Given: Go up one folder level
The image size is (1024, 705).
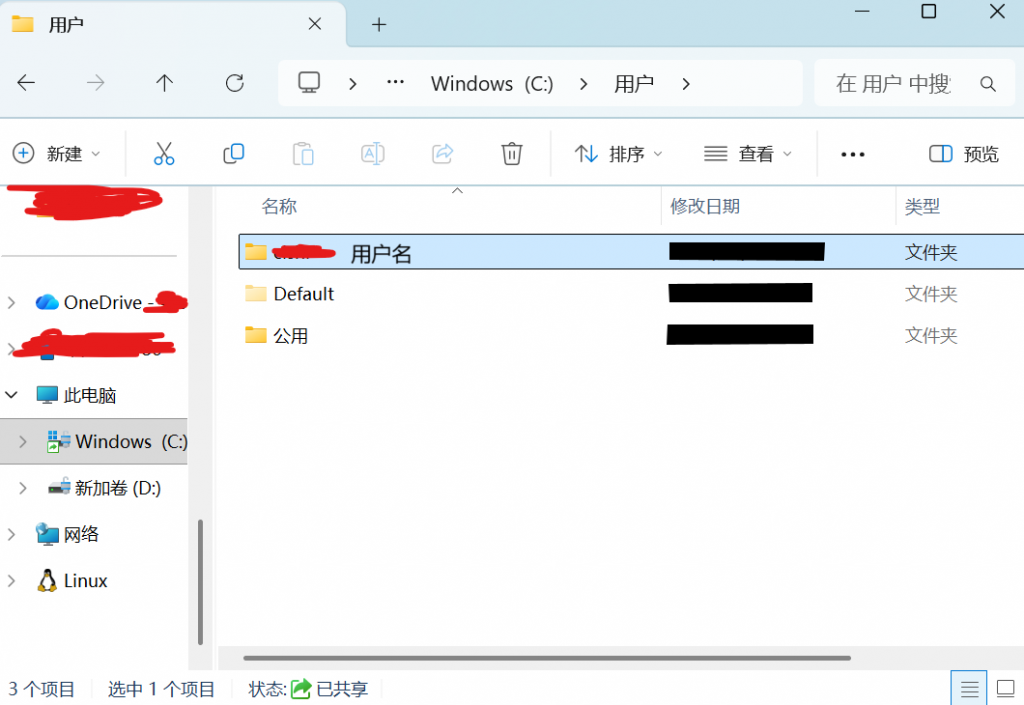Looking at the screenshot, I should coord(165,83).
